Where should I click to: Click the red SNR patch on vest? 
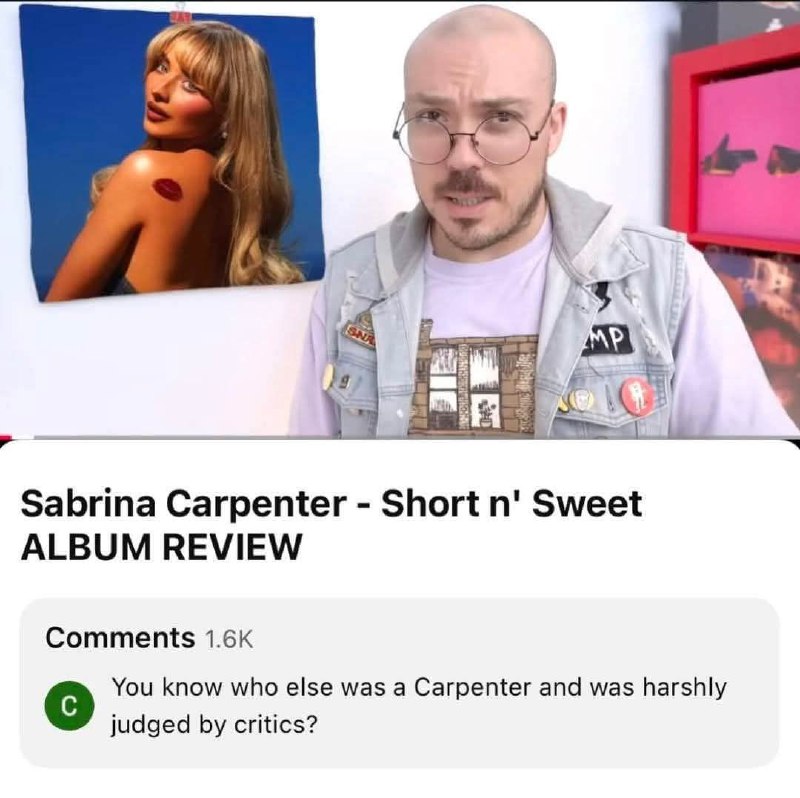(x=360, y=333)
